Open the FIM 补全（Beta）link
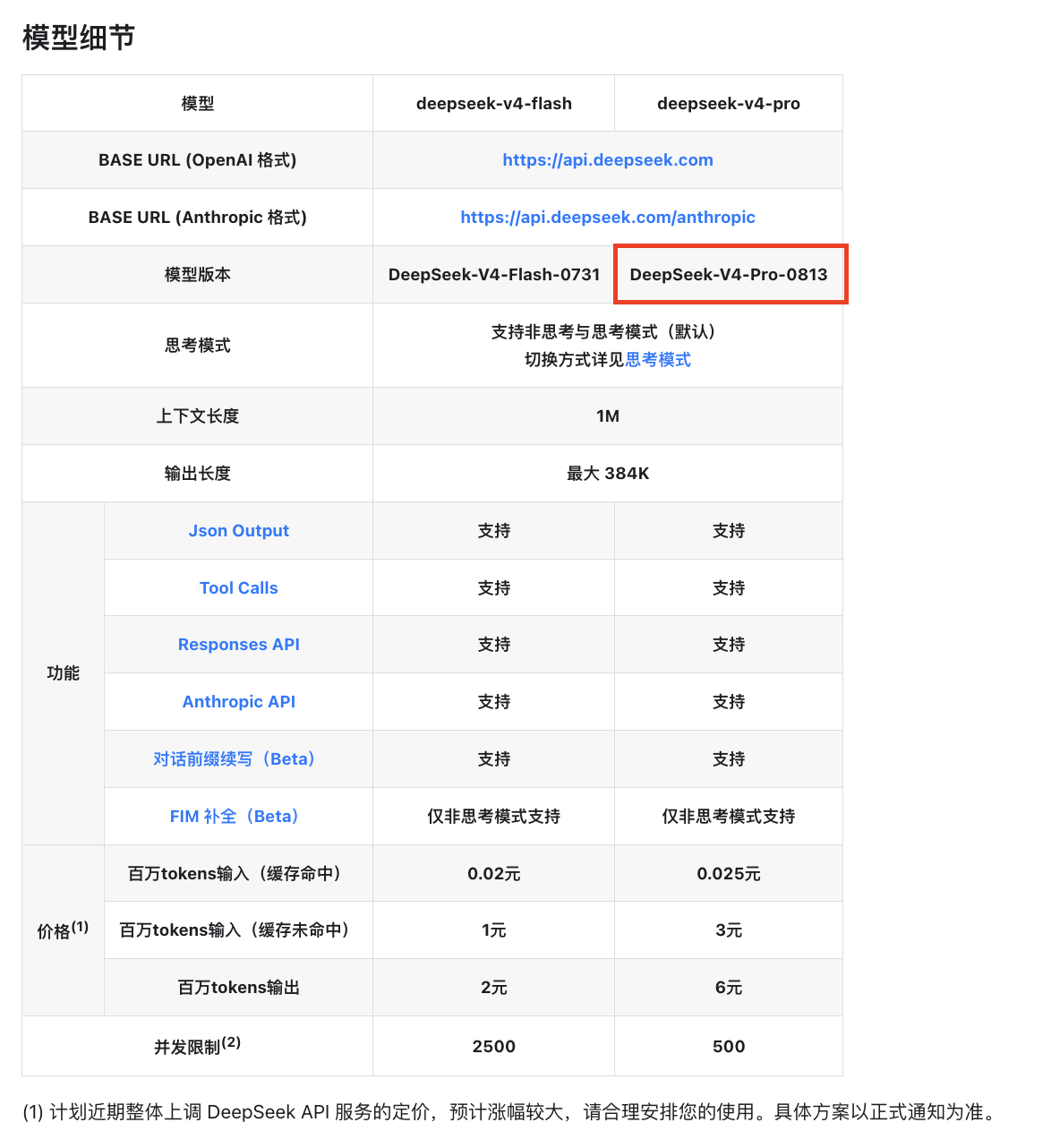The width and height of the screenshot is (1051, 1148). 234,817
